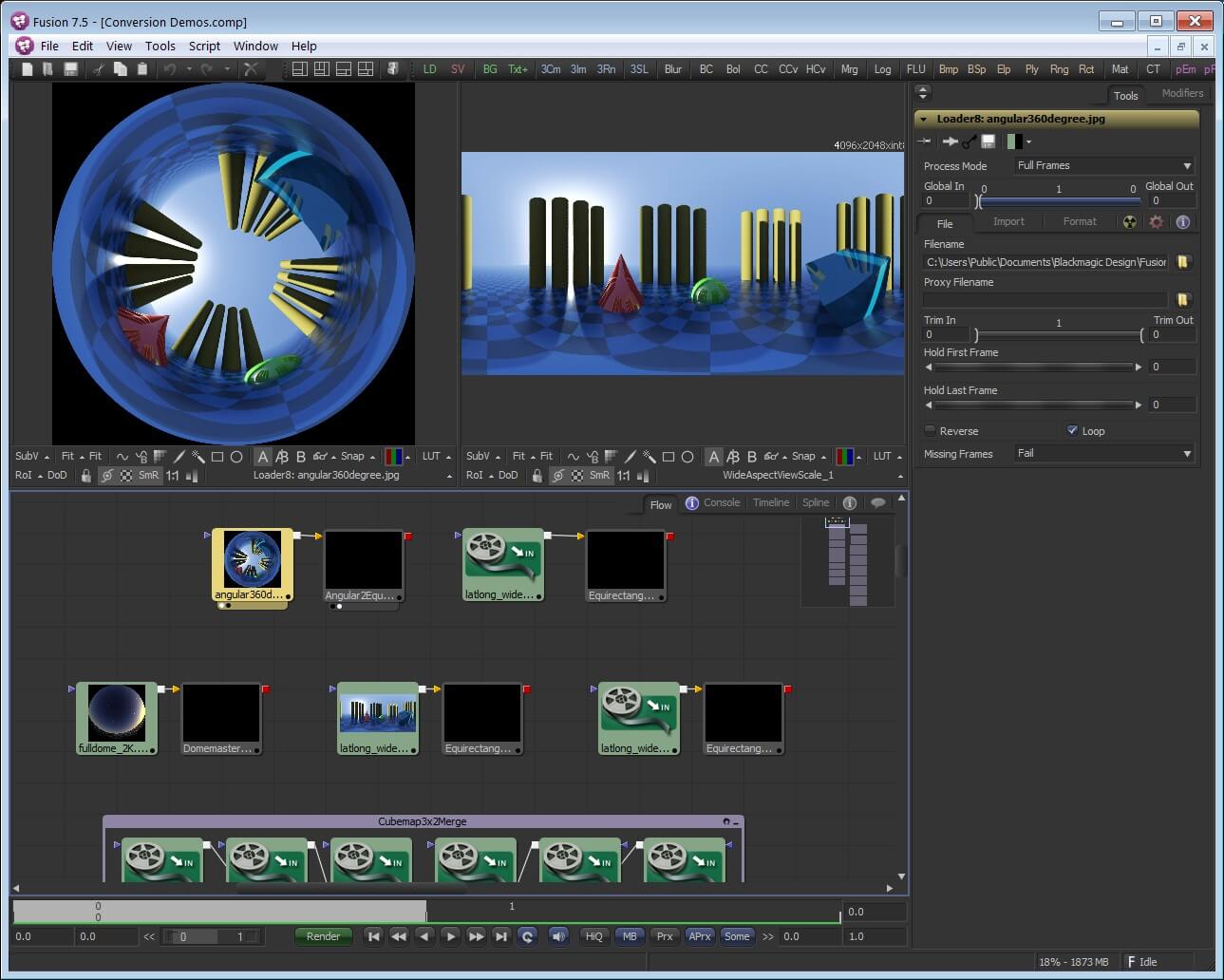
Task: Select the fulldome_2K node thumbnail
Action: point(116,712)
